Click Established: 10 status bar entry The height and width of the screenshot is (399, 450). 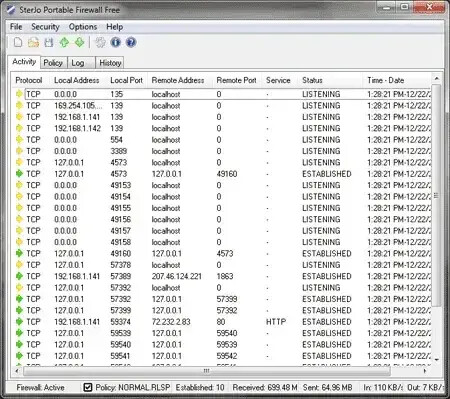point(200,387)
